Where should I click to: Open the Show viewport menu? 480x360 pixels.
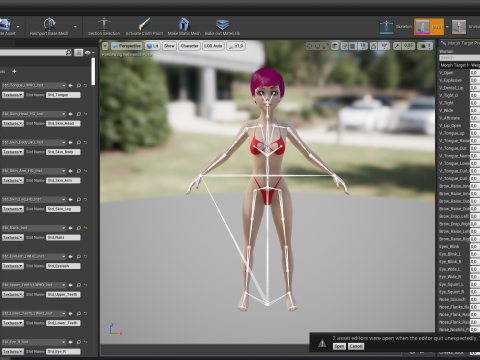pyautogui.click(x=169, y=46)
